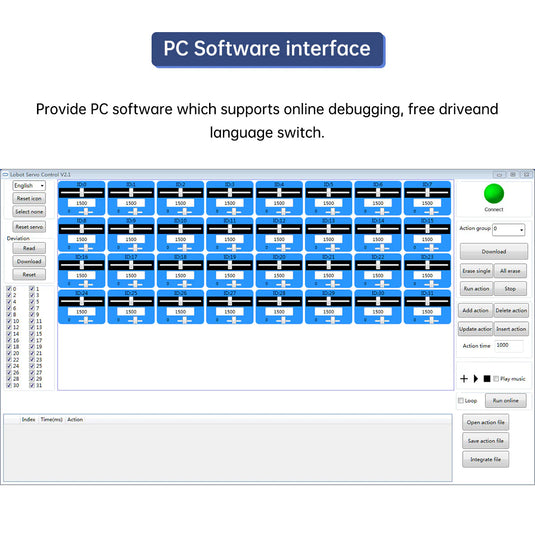535x535 pixels.
Task: Expand the Action group dropdown
Action: tap(508, 229)
